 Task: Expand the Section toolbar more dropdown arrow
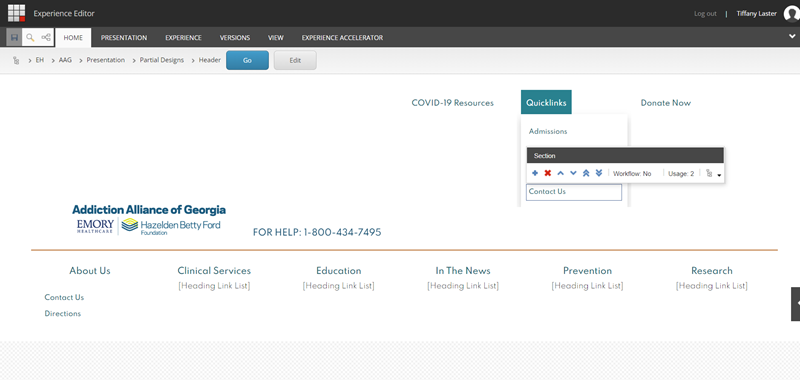[719, 175]
